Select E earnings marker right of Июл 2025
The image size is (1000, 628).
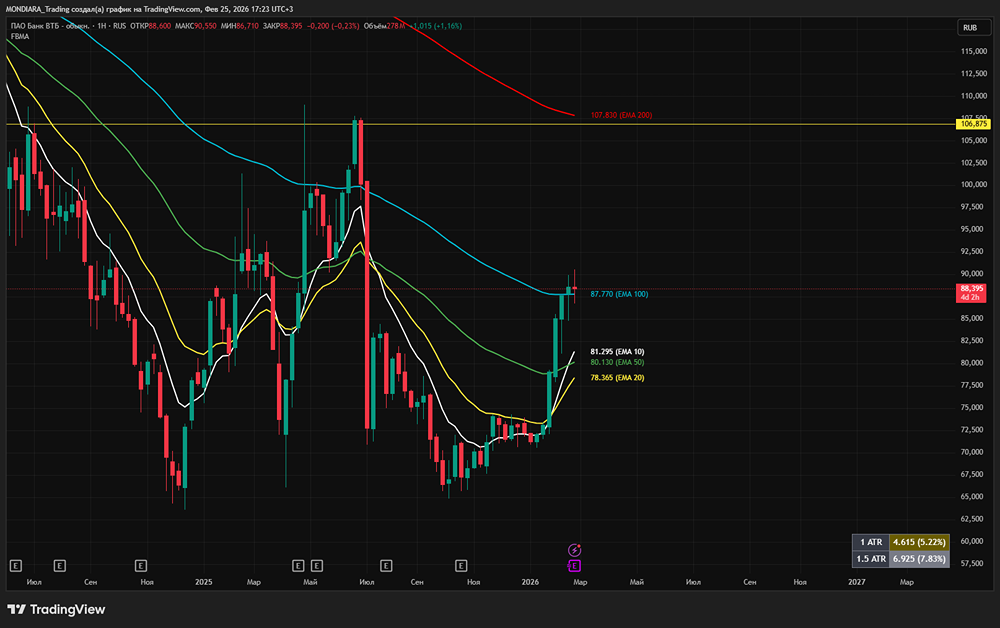click(387, 565)
